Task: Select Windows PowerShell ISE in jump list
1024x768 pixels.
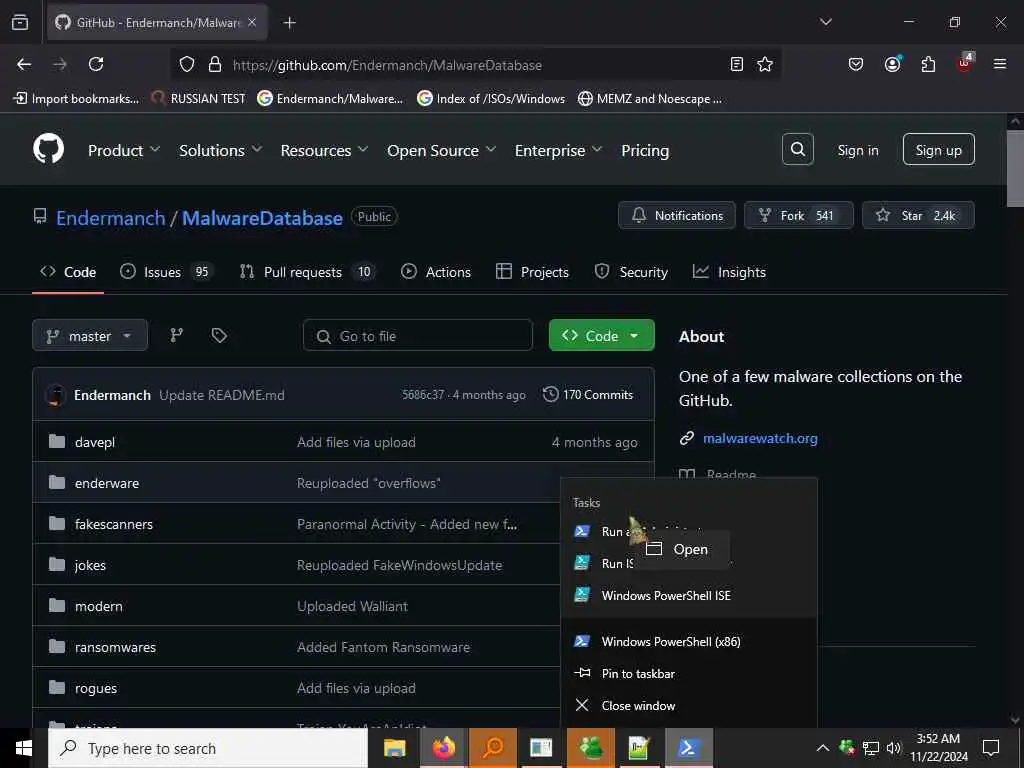Action: 689,595
